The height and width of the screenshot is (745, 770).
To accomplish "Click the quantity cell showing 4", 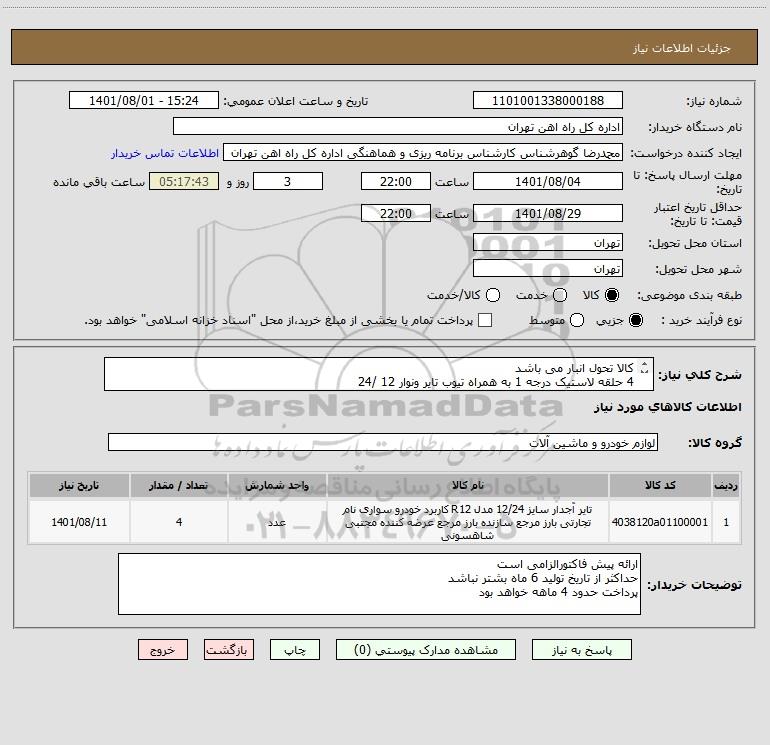I will tap(179, 522).
